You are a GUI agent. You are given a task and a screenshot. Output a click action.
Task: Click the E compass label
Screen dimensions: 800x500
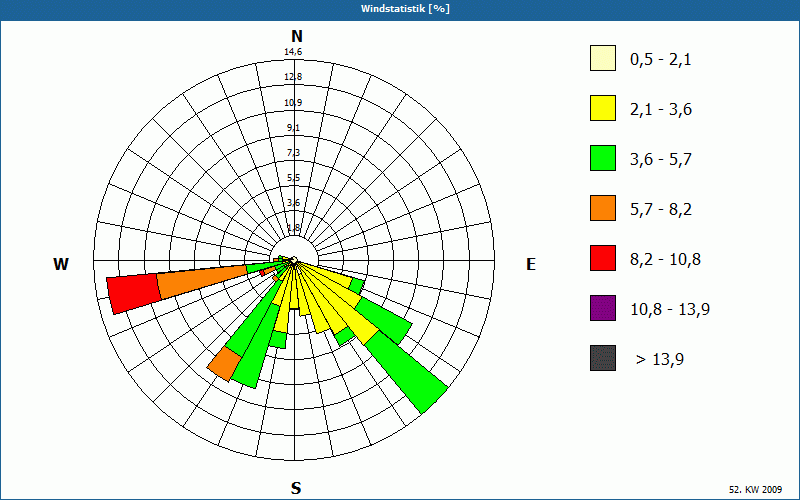pos(531,264)
